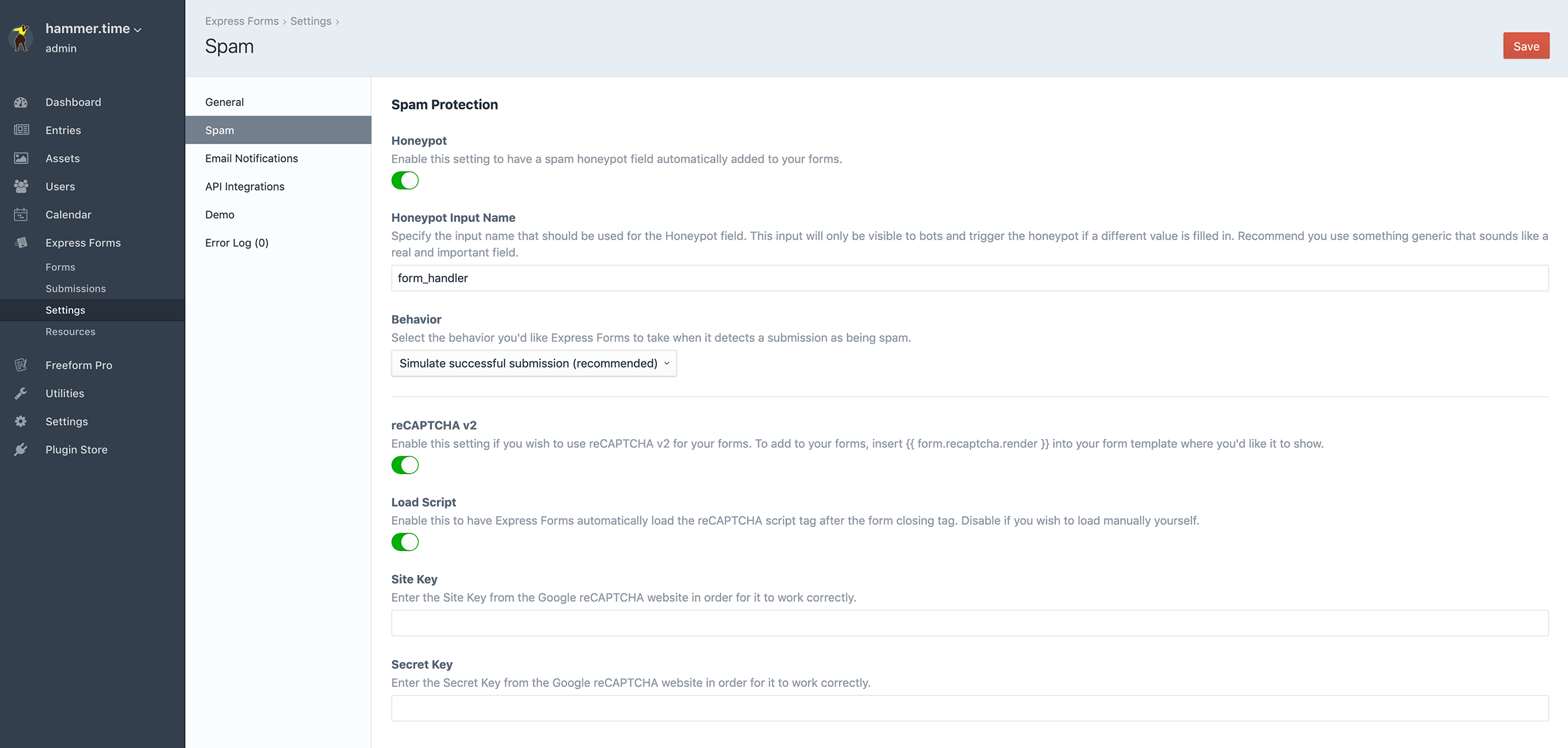Click the Dashboard icon in sidebar
1568x748 pixels.
click(23, 101)
